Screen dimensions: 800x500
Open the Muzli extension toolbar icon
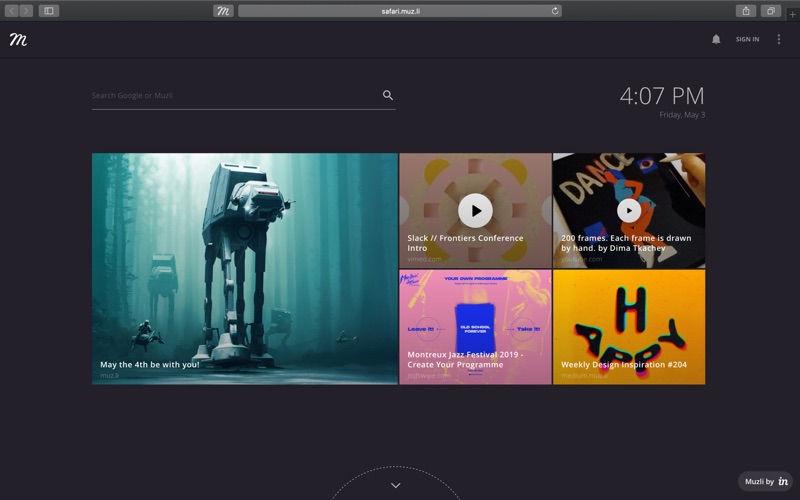click(x=223, y=11)
